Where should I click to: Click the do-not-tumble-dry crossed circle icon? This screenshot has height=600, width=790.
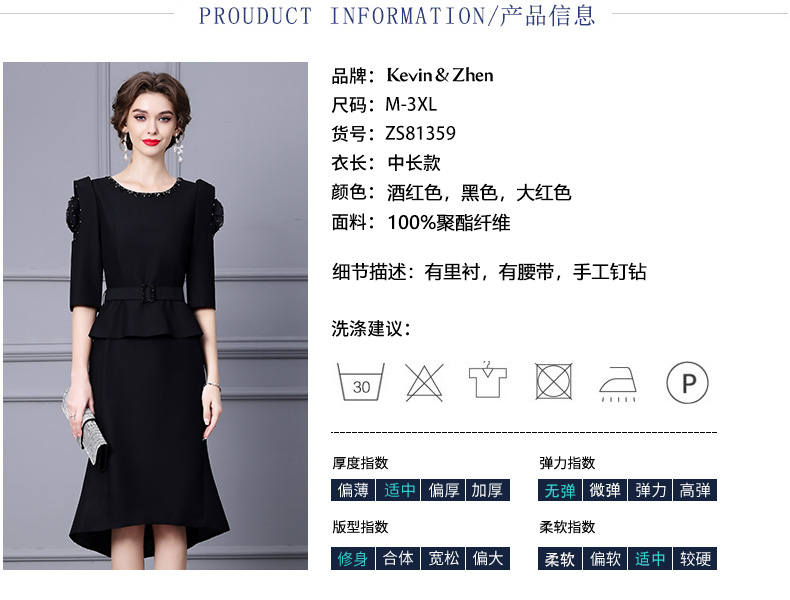553,381
